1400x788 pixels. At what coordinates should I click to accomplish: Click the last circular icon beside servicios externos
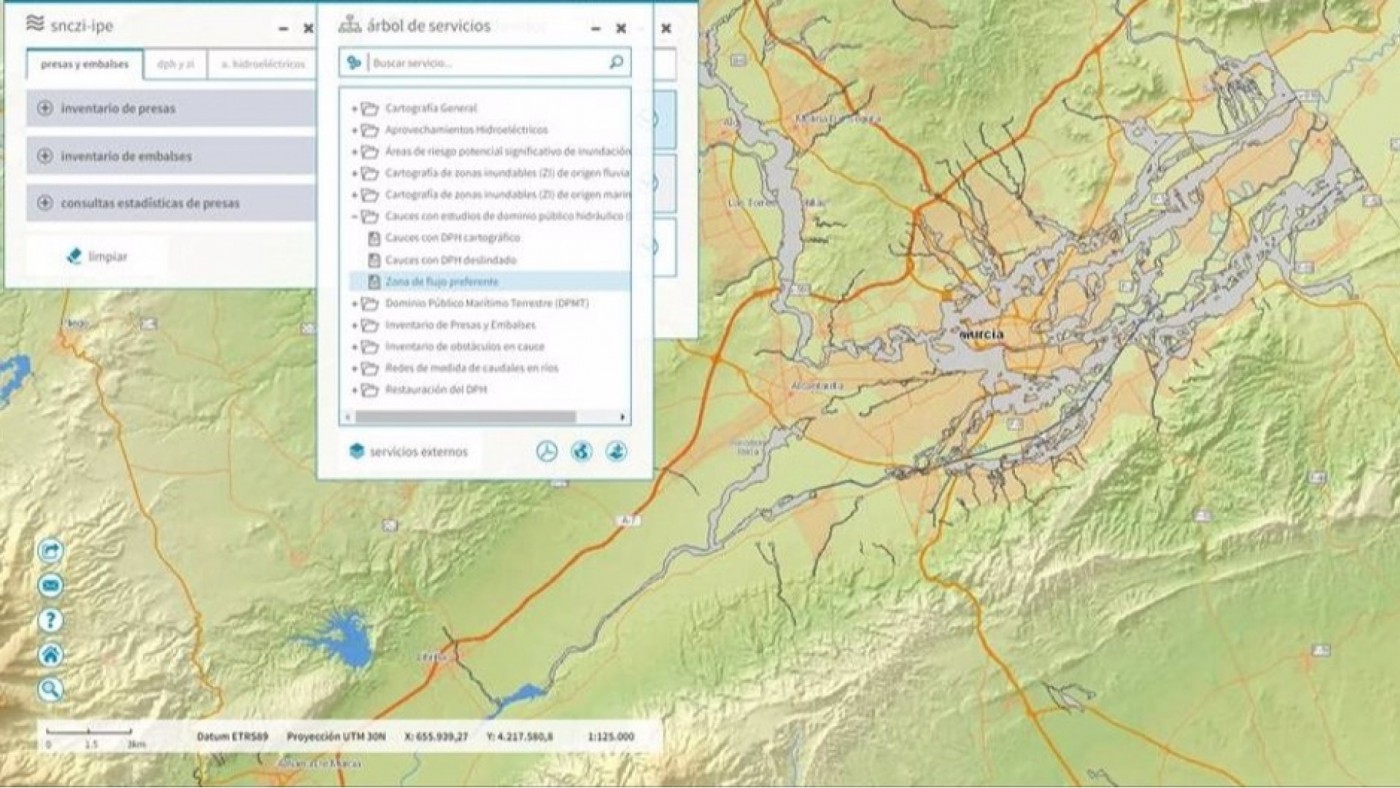616,451
